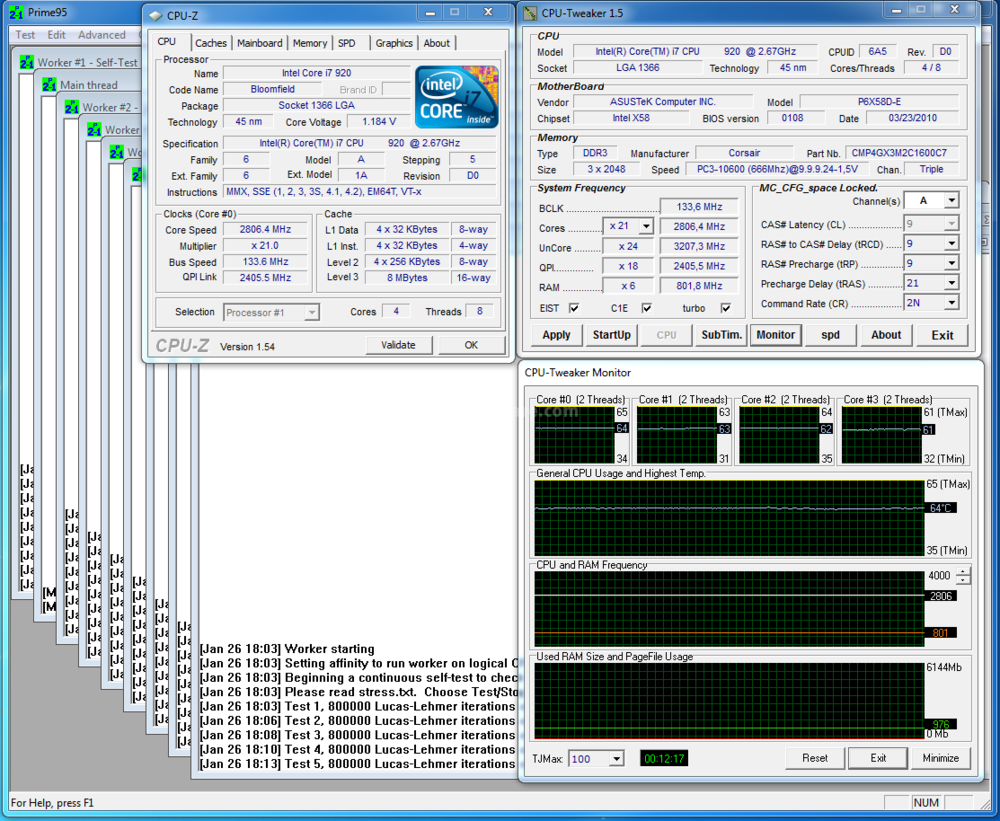Open the Edit menu in Prime95
Image resolution: width=1000 pixels, height=821 pixels.
(56, 35)
